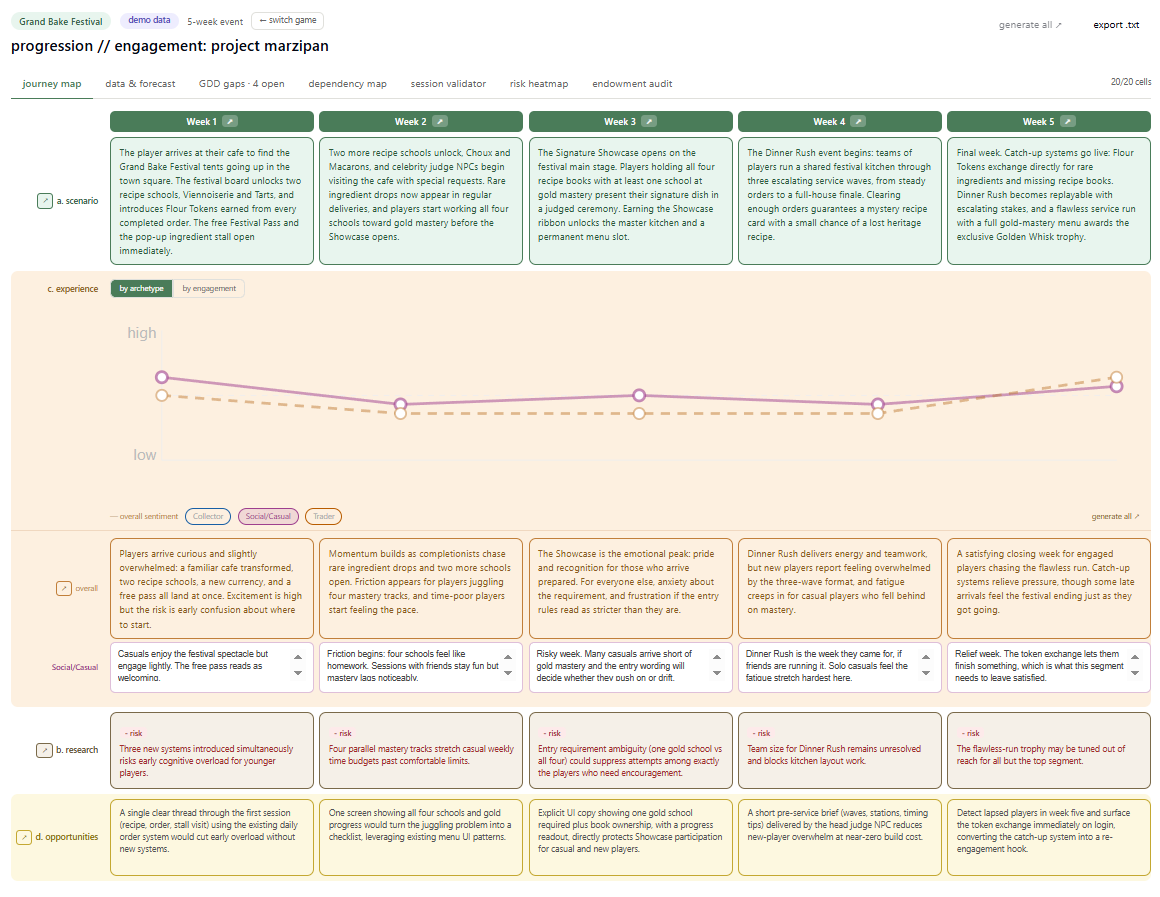Click the d. opportunities row arrow icon
This screenshot has height=897, width=1160.
pyautogui.click(x=24, y=837)
